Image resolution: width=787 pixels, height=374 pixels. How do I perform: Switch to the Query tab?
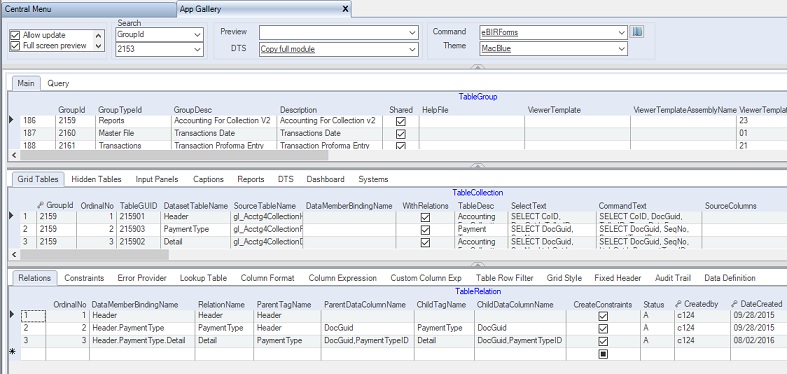58,83
